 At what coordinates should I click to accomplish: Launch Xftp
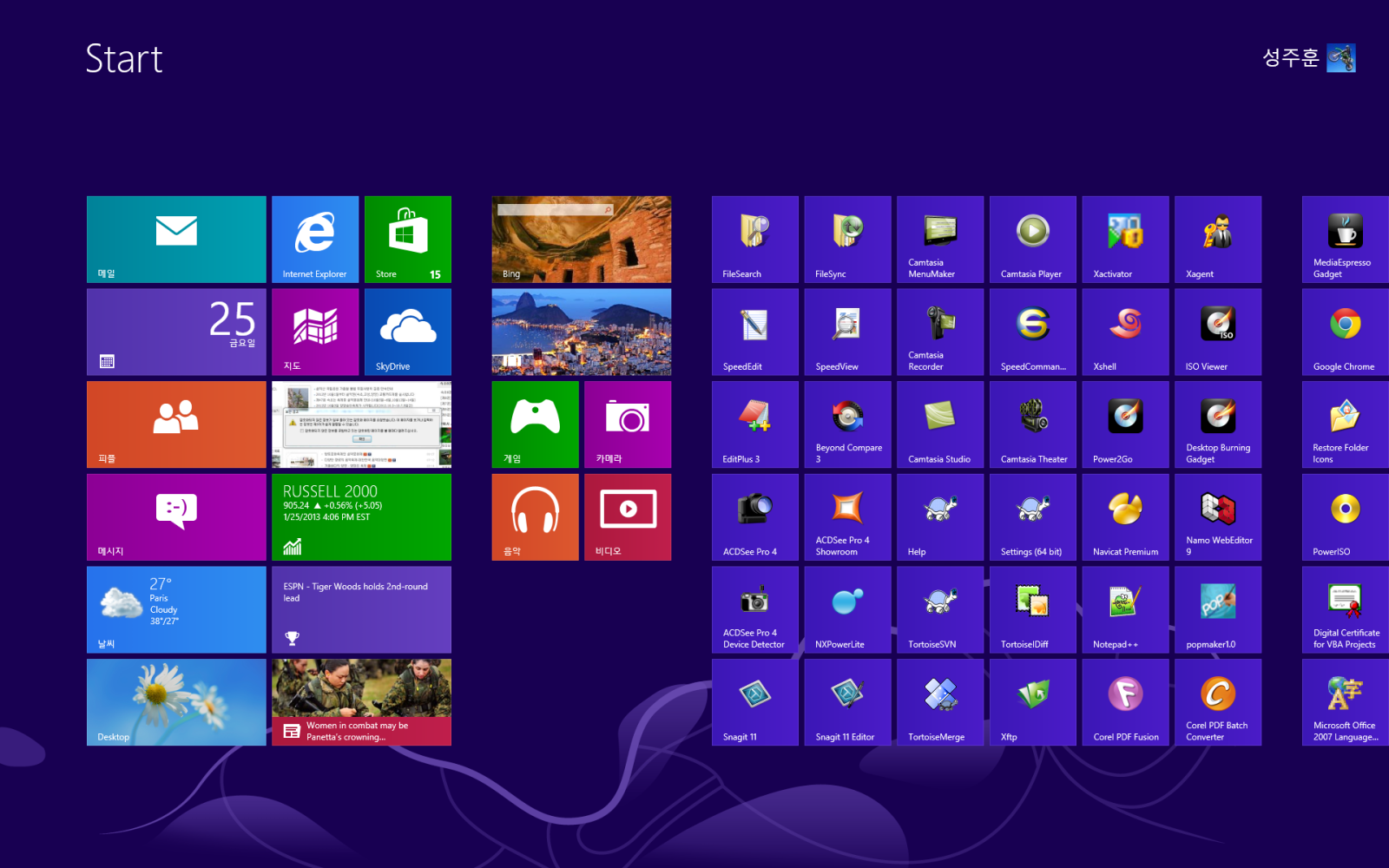[1033, 702]
